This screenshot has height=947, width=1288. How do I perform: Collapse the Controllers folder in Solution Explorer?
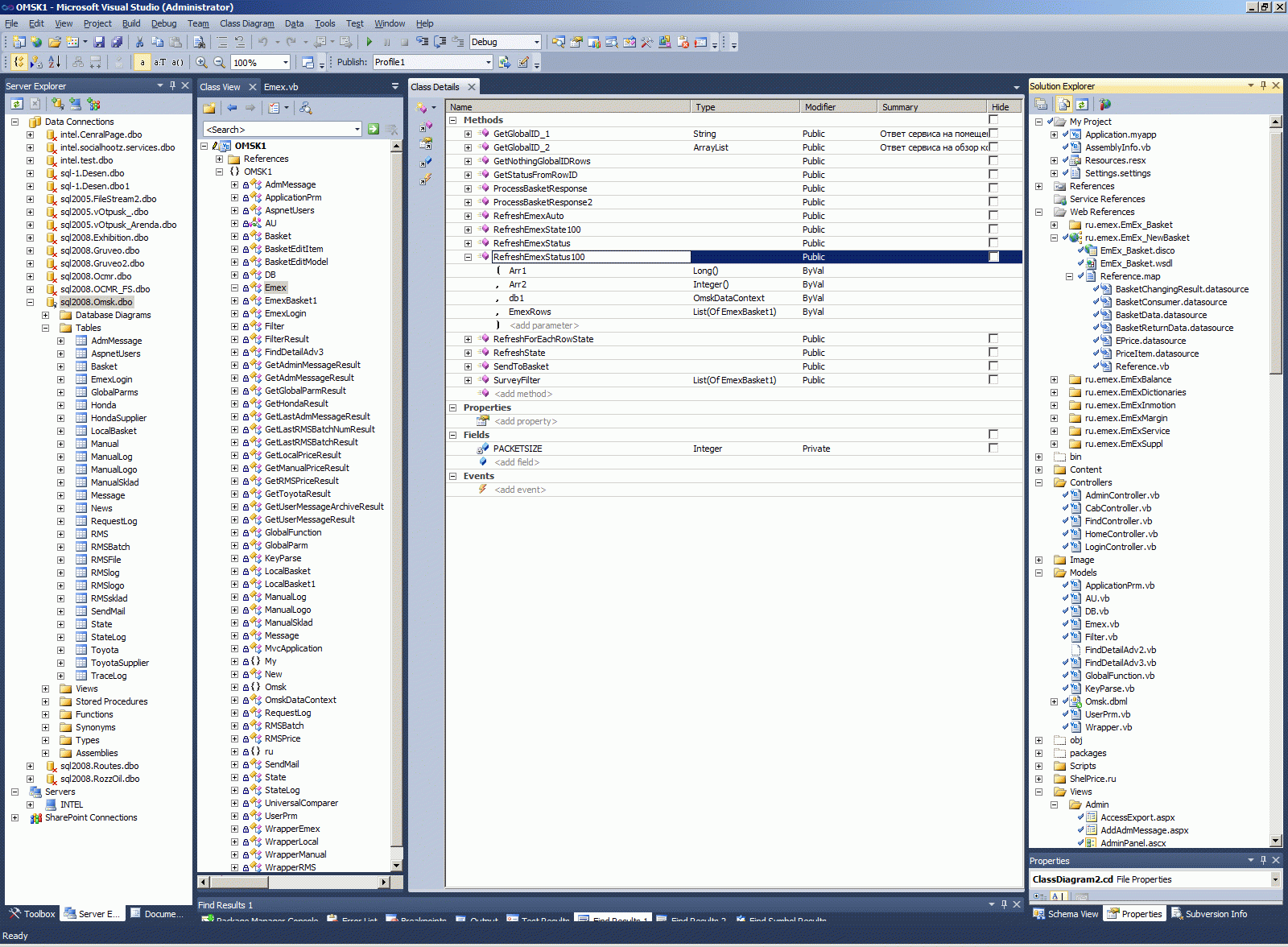(1038, 482)
